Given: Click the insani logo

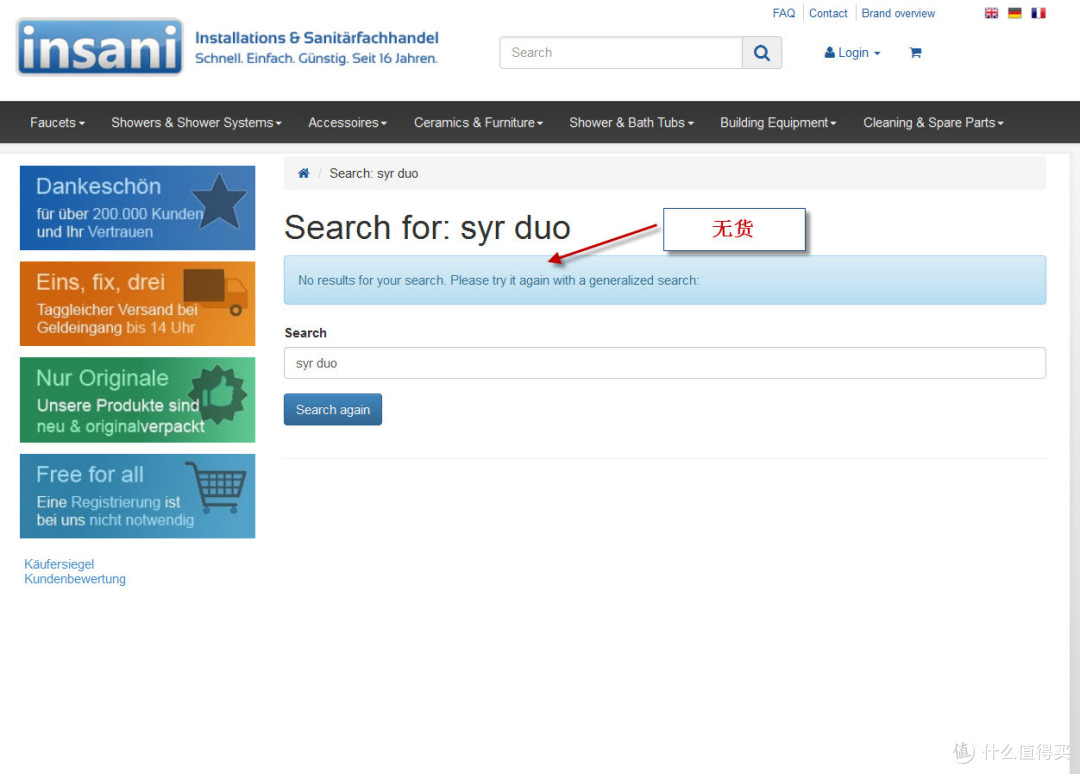Looking at the screenshot, I should pyautogui.click(x=100, y=48).
